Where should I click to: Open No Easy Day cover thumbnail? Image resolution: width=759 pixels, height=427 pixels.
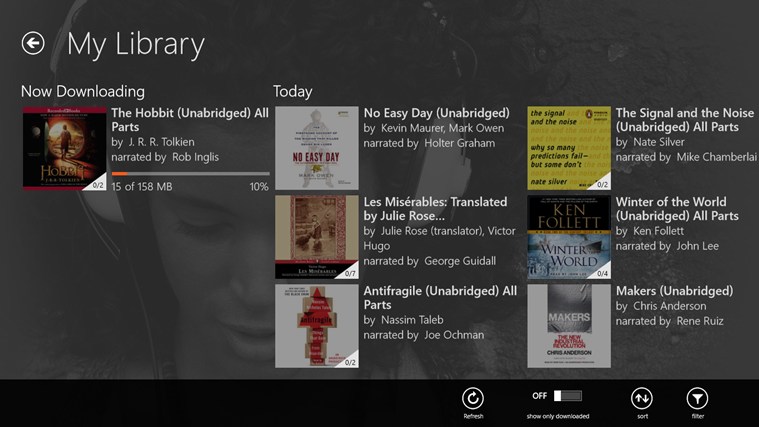pos(316,148)
